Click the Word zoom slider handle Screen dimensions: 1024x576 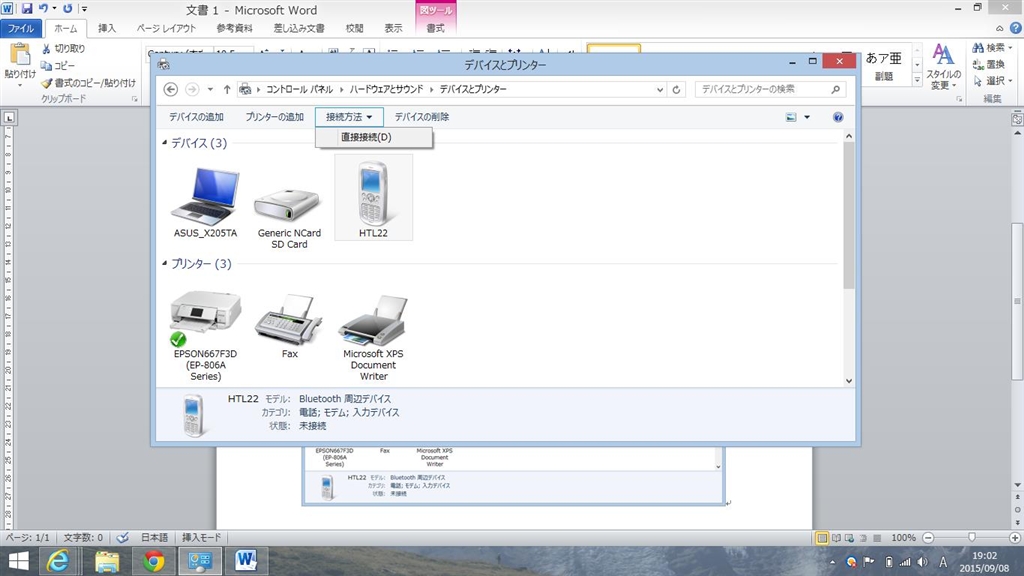point(972,537)
